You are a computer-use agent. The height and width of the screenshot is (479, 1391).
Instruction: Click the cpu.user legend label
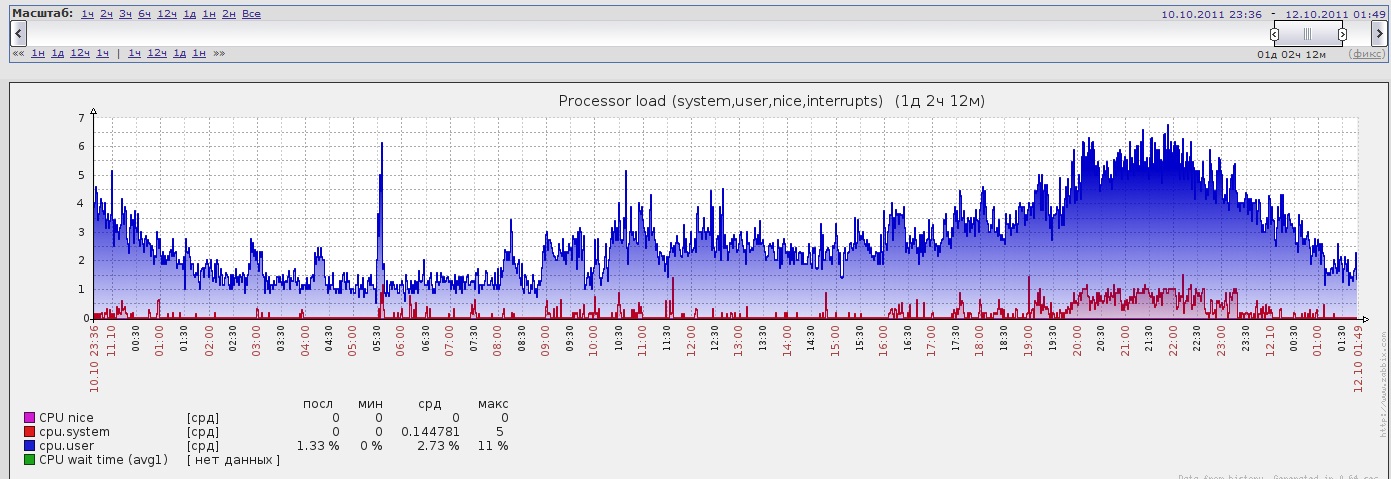(x=66, y=446)
